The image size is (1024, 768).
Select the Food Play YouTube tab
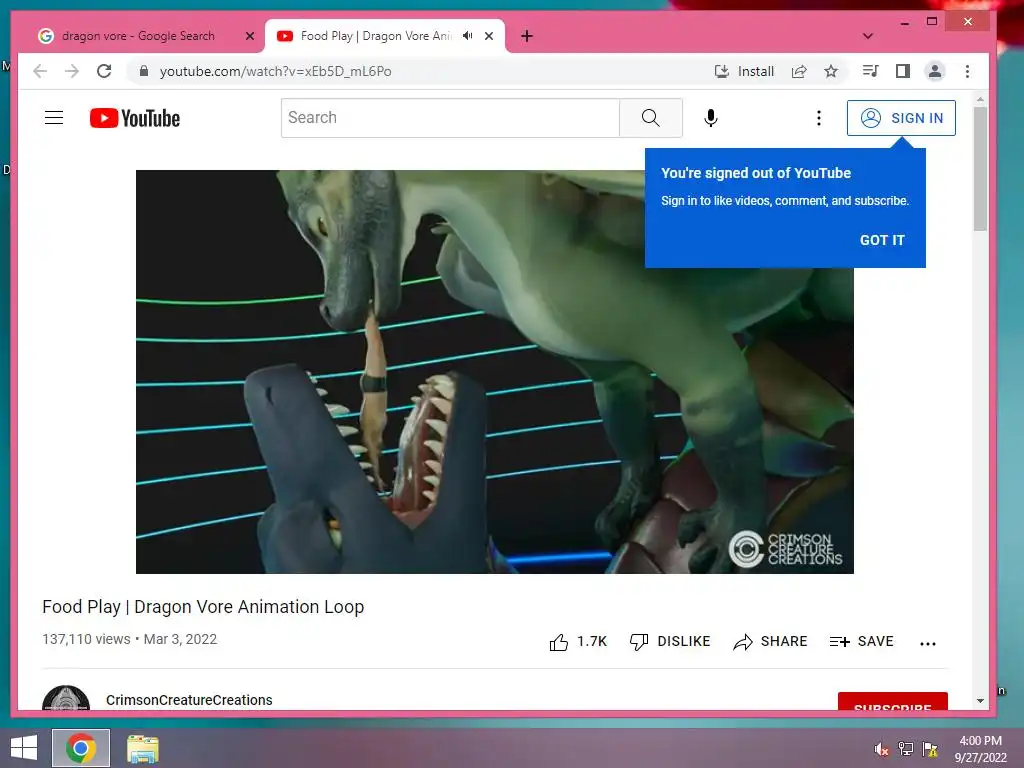pyautogui.click(x=376, y=36)
